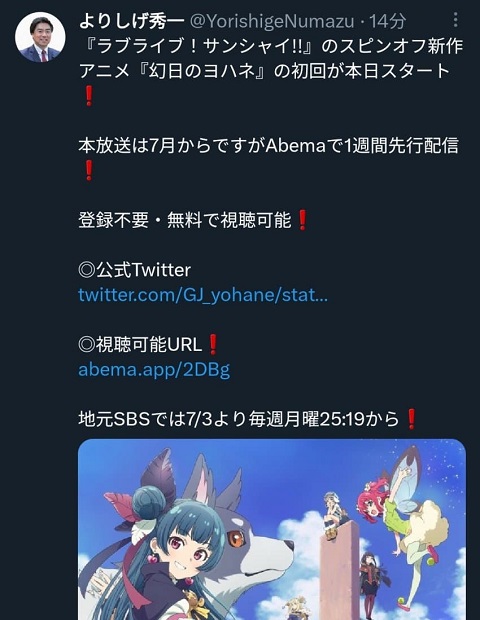This screenshot has width=480, height=620.
Task: Open the abema.app/2DBg viewing link
Action: [x=154, y=370]
